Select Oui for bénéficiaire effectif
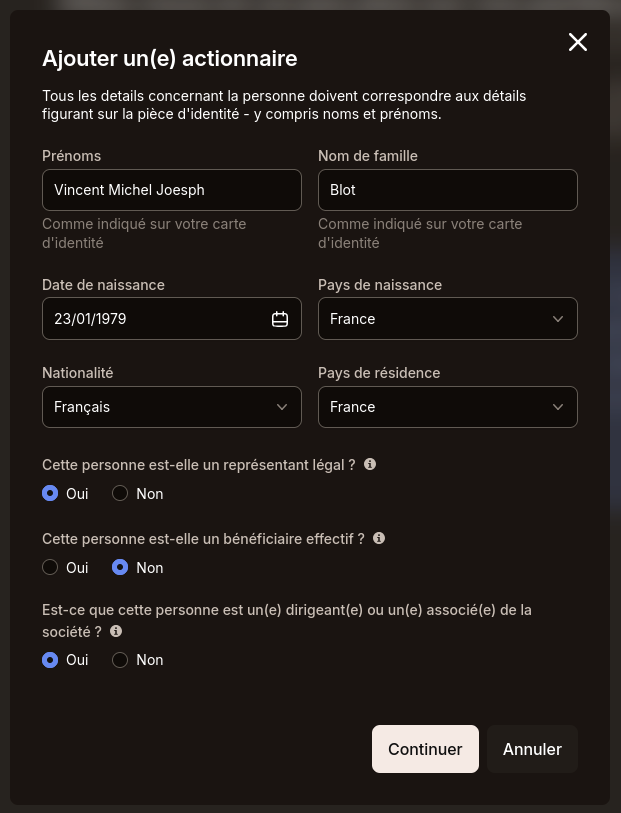The width and height of the screenshot is (621, 813). pos(50,567)
